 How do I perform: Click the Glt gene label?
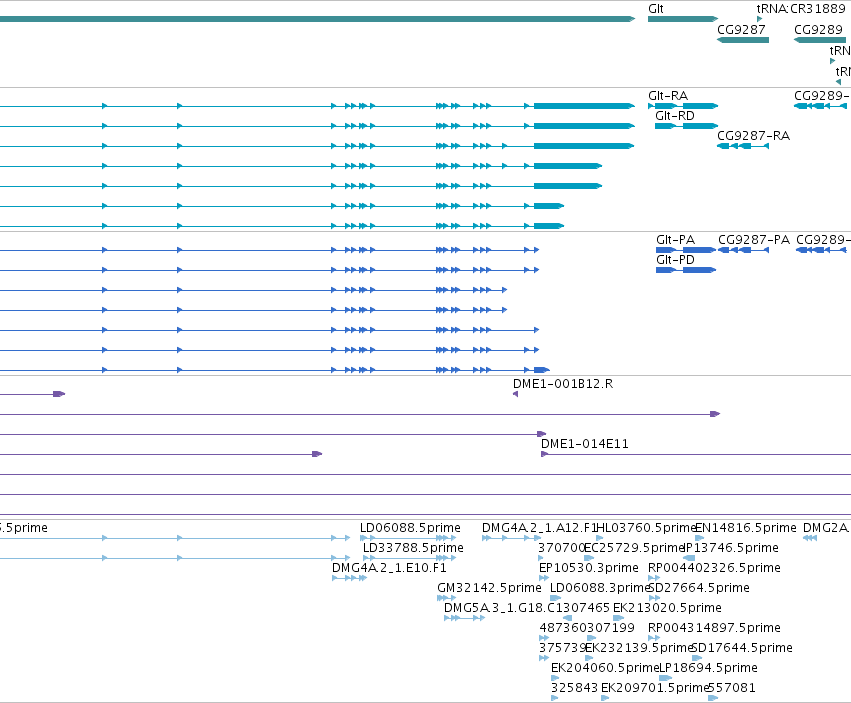pos(656,9)
